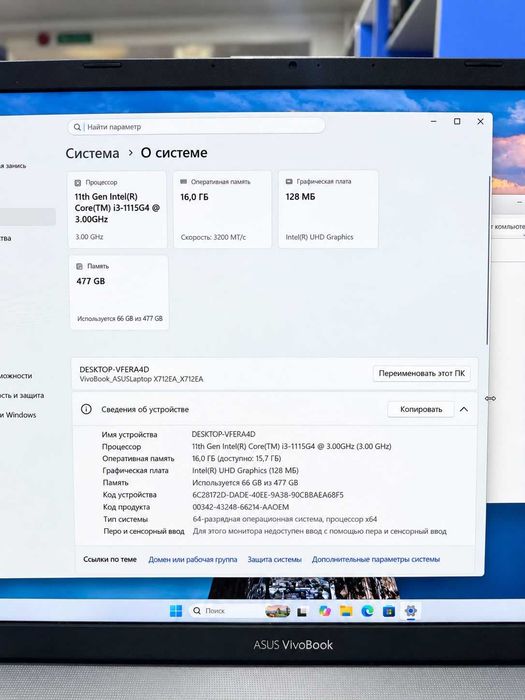Collapse the Сведения об устройстве section chevron

[x=464, y=409]
